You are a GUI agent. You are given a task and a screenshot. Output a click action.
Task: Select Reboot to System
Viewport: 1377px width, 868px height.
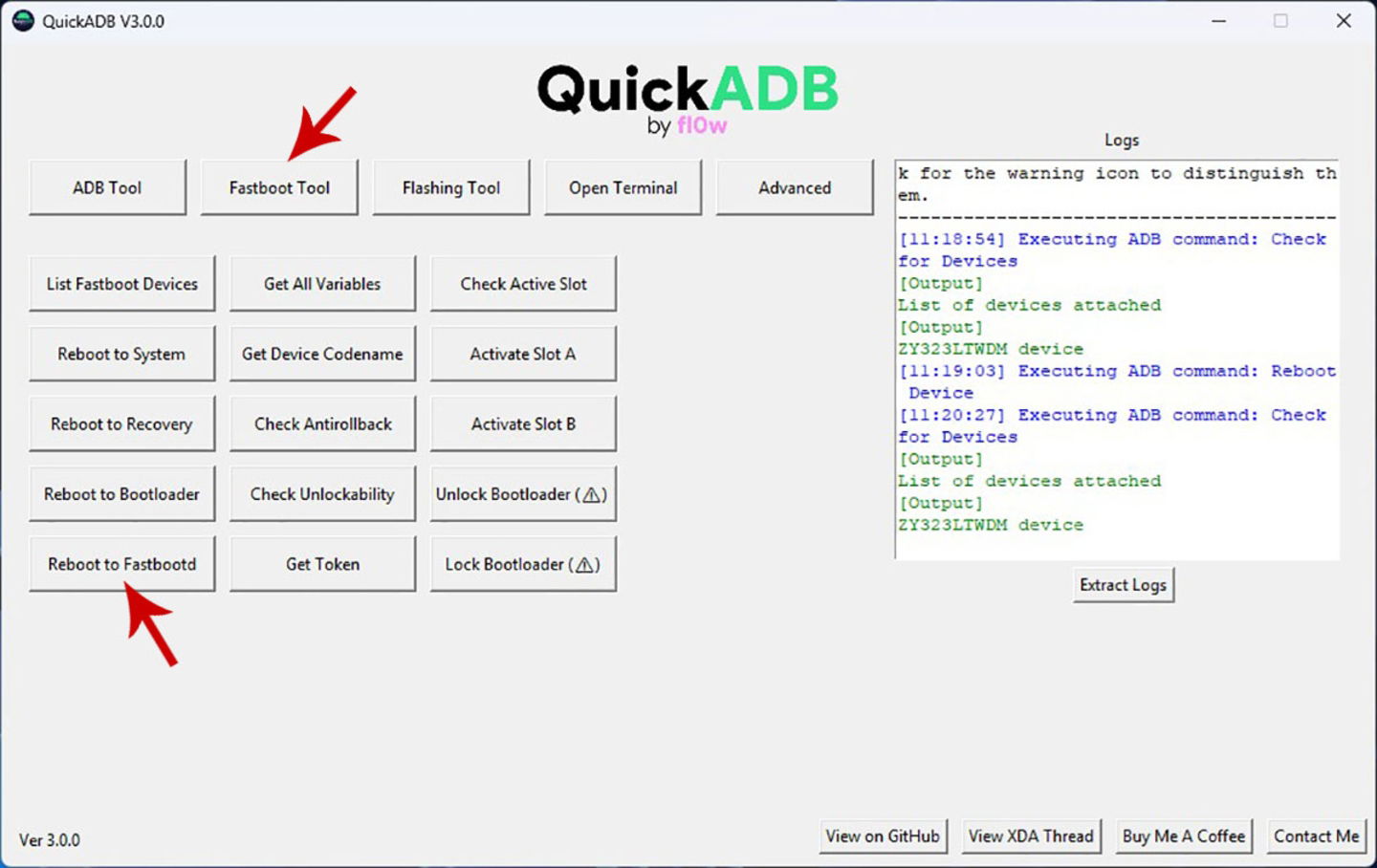coord(122,354)
